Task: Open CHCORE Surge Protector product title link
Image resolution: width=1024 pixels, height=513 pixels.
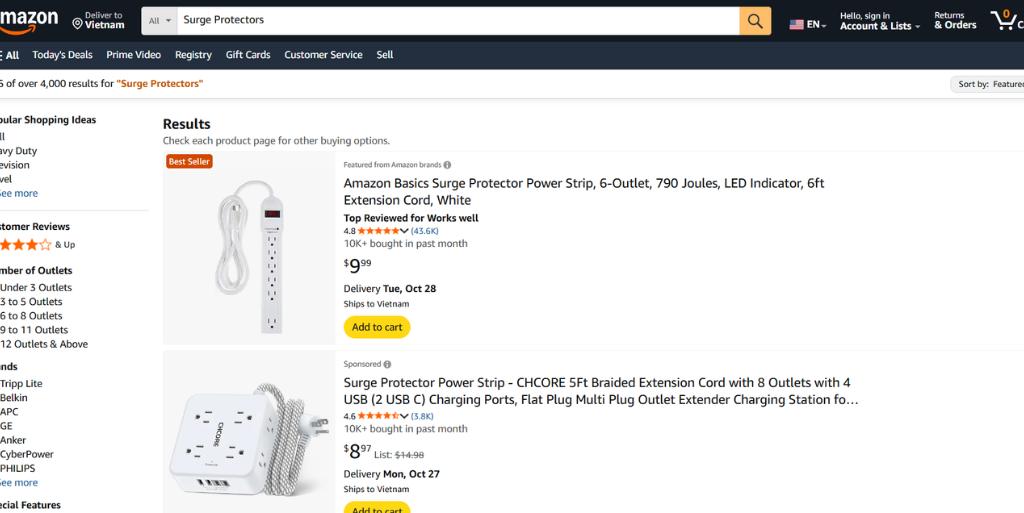Action: tap(597, 391)
